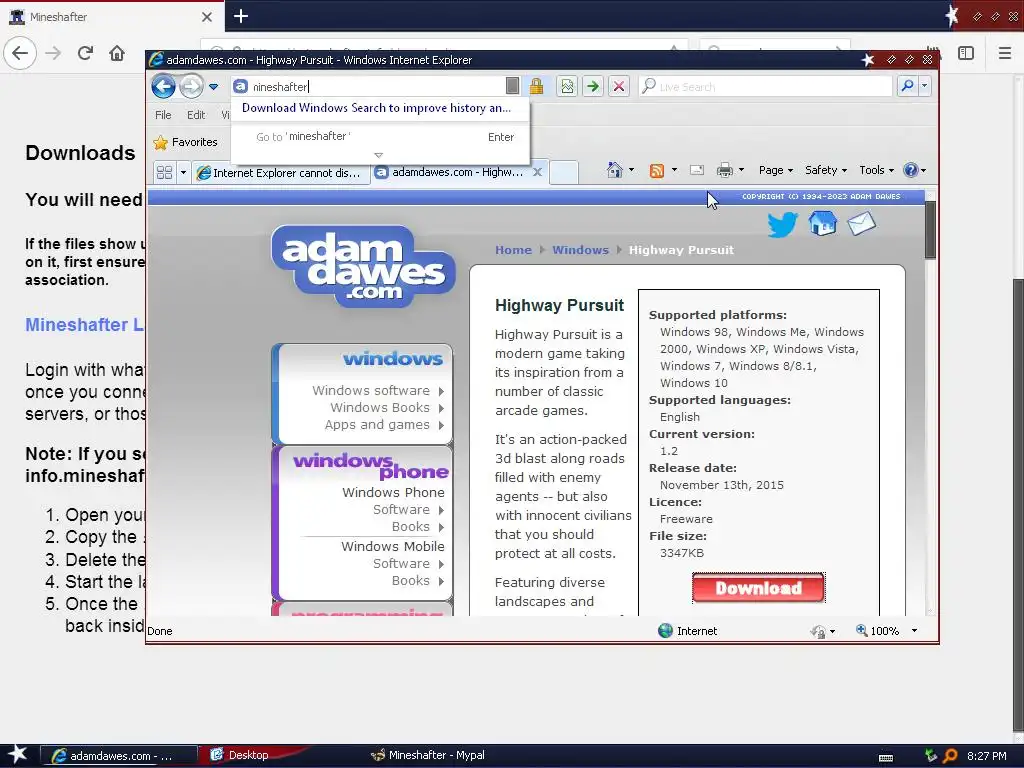Viewport: 1024px width, 768px height.
Task: Click the Internet Explorer Back button
Action: 163,86
